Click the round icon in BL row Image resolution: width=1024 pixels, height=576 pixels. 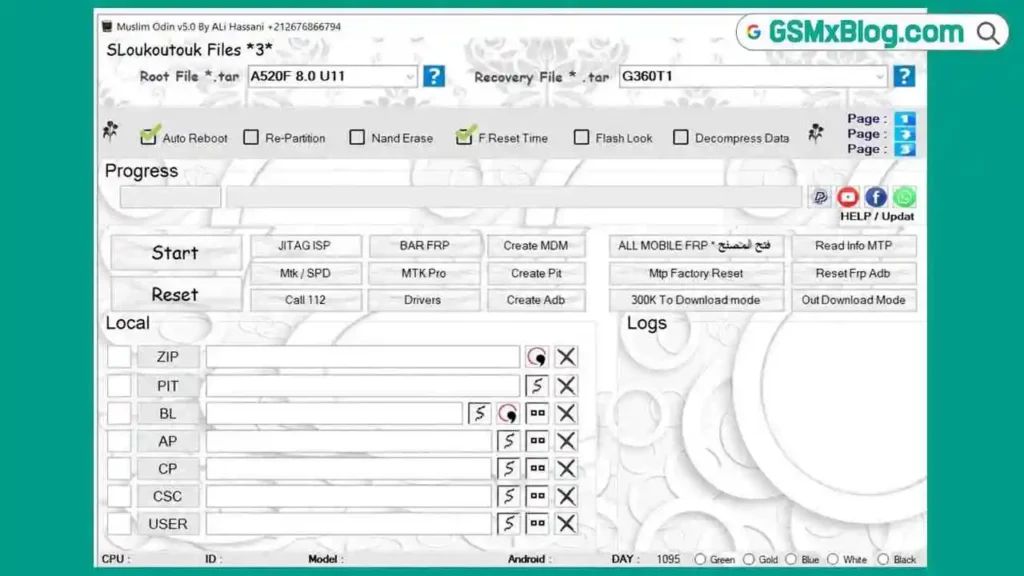coord(508,413)
